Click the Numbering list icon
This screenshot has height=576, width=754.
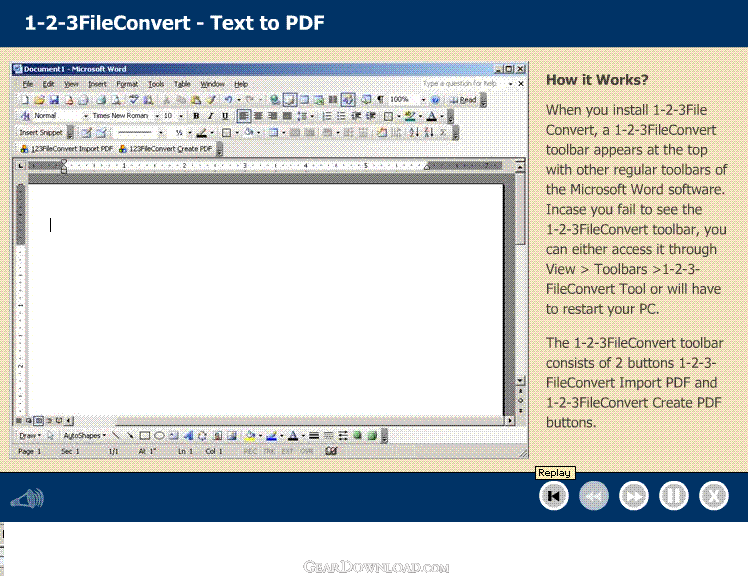326,116
